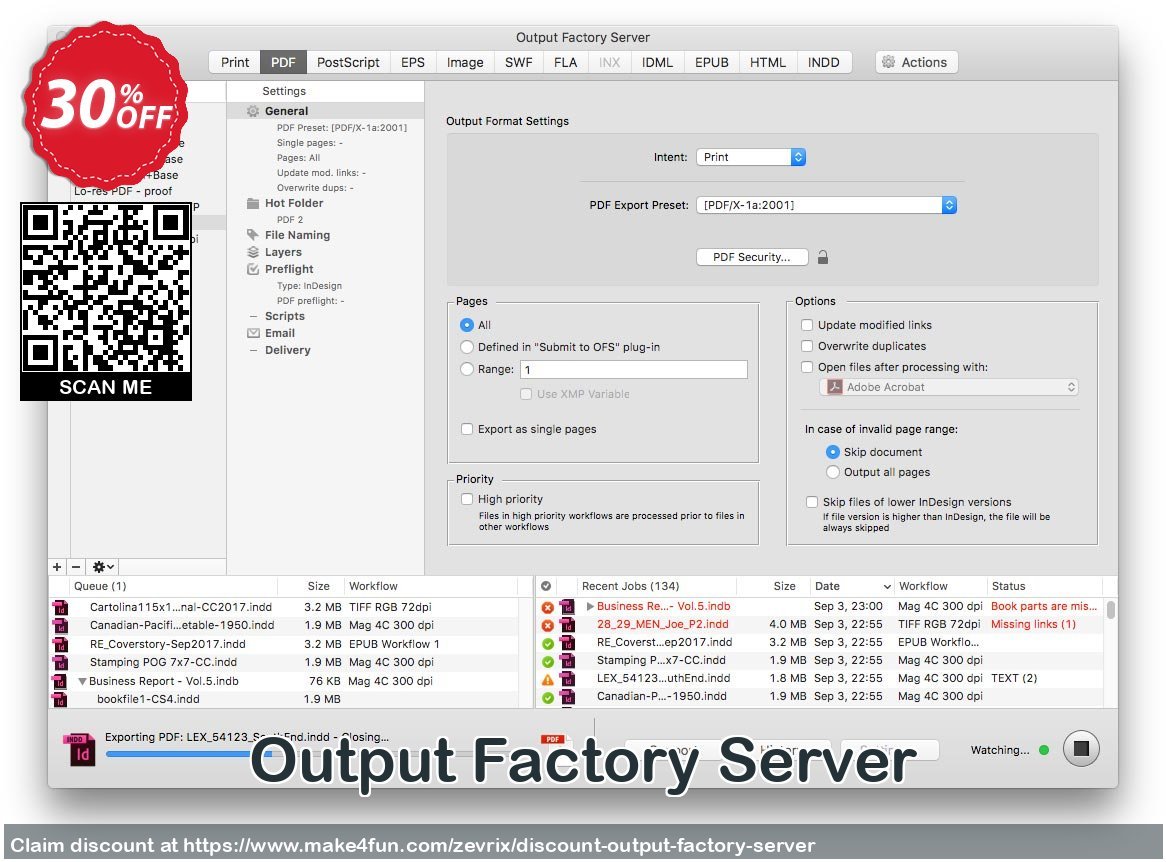
Task: Click the add workflow plus button
Action: click(57, 567)
